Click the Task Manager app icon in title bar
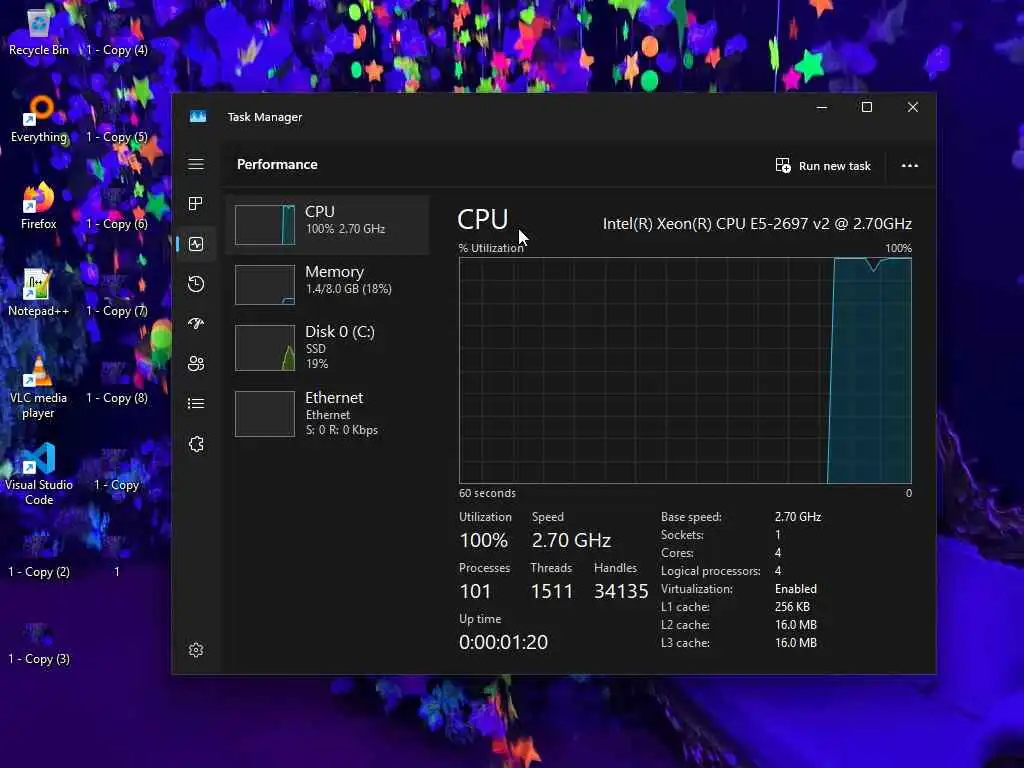Viewport: 1024px width, 768px height. 198,117
